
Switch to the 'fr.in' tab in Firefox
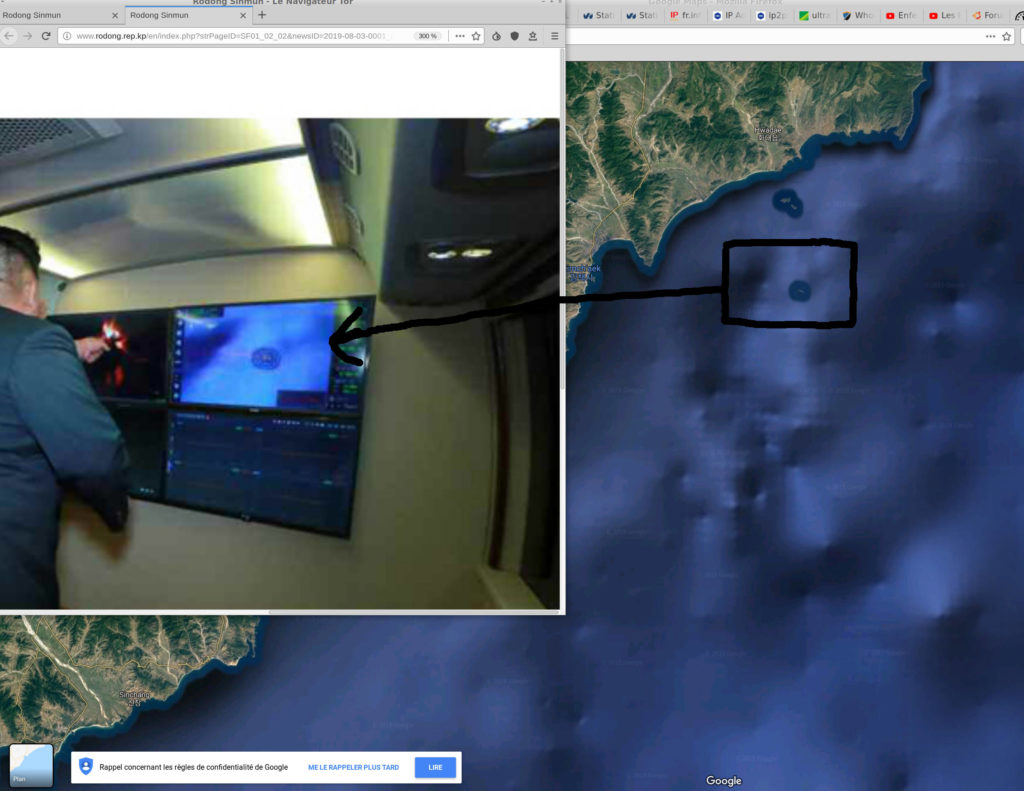(684, 15)
